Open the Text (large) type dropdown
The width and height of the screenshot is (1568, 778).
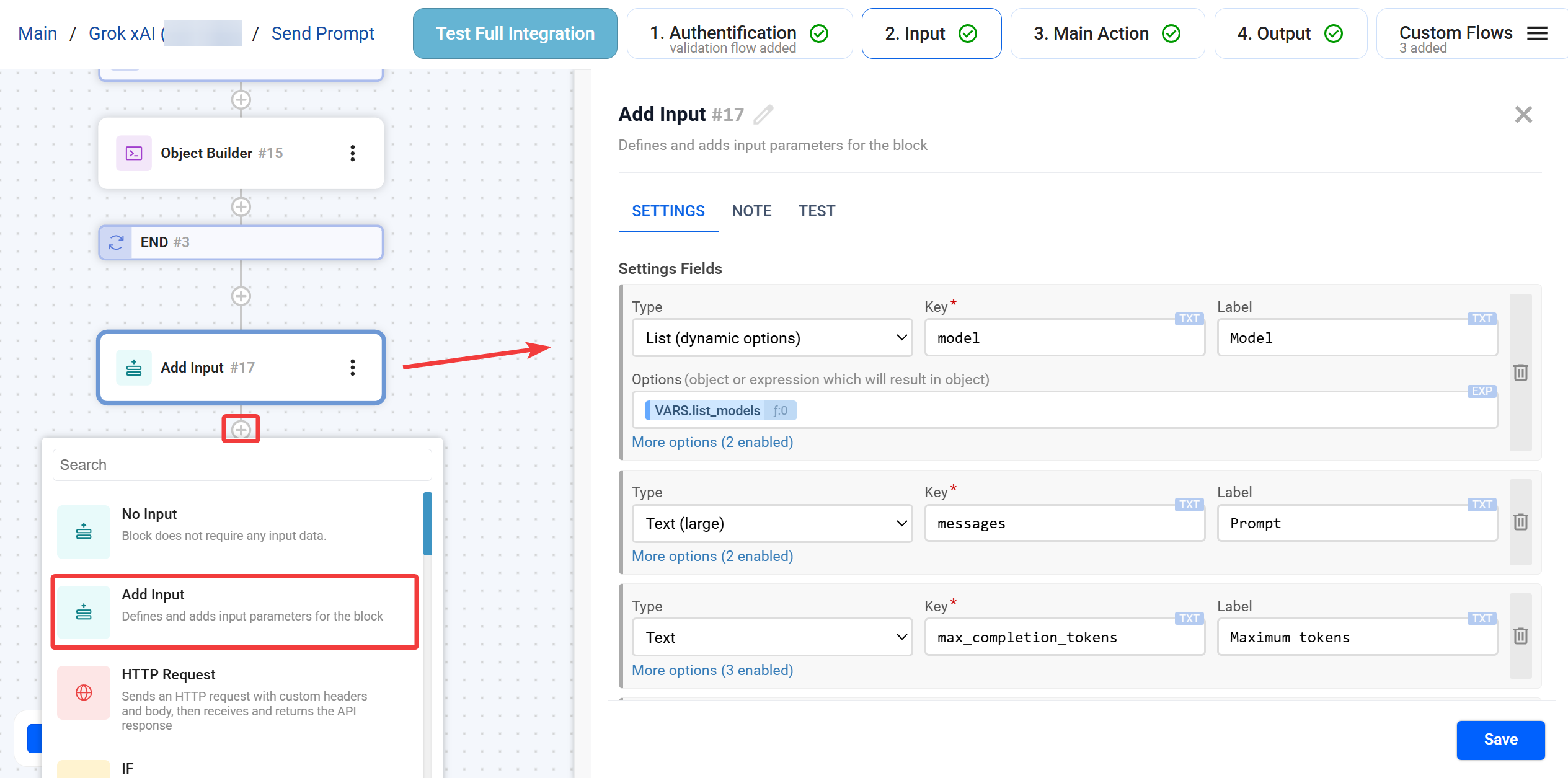[772, 523]
